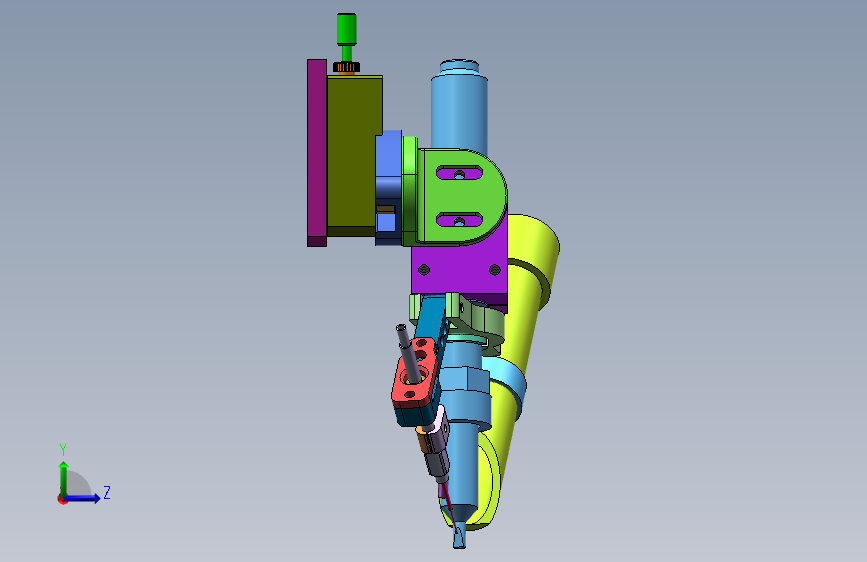Pick the bright green rounded bracket
The height and width of the screenshot is (562, 867).
click(460, 196)
